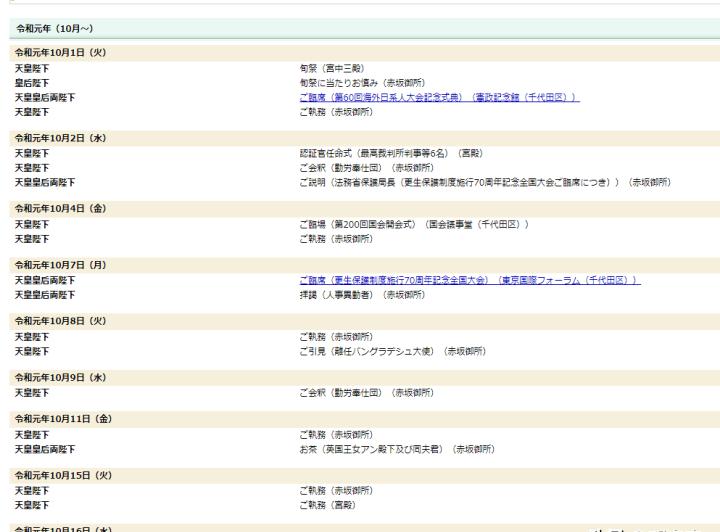Click 天皇陛下 beside the ご執務（宮殿）entry
This screenshot has width=720, height=532.
32,505
